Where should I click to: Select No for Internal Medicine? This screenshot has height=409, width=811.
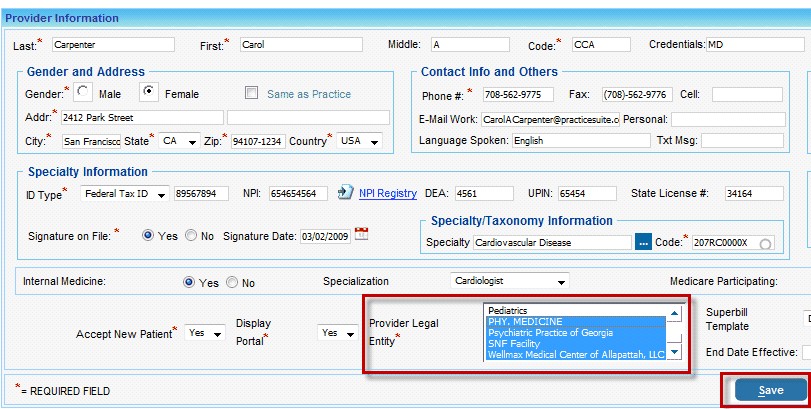(233, 283)
